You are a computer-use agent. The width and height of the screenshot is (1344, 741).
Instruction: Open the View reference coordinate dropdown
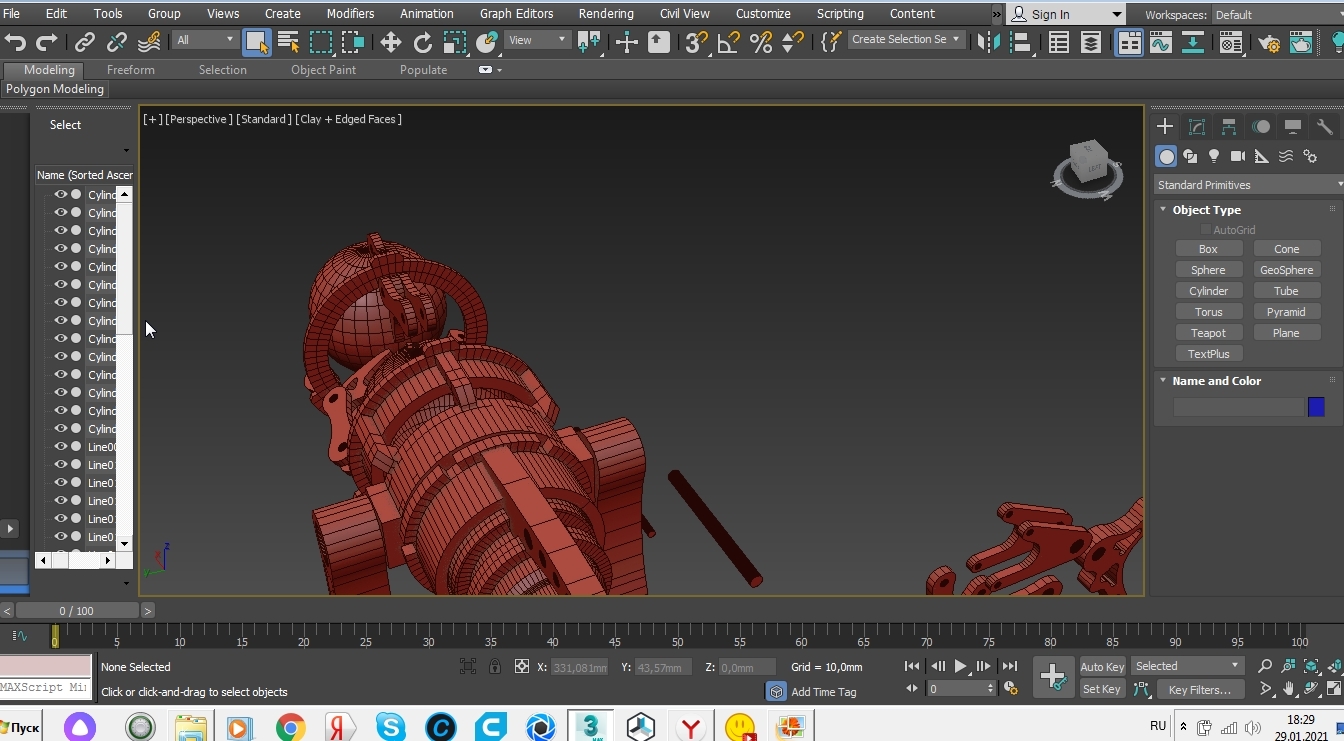[537, 40]
